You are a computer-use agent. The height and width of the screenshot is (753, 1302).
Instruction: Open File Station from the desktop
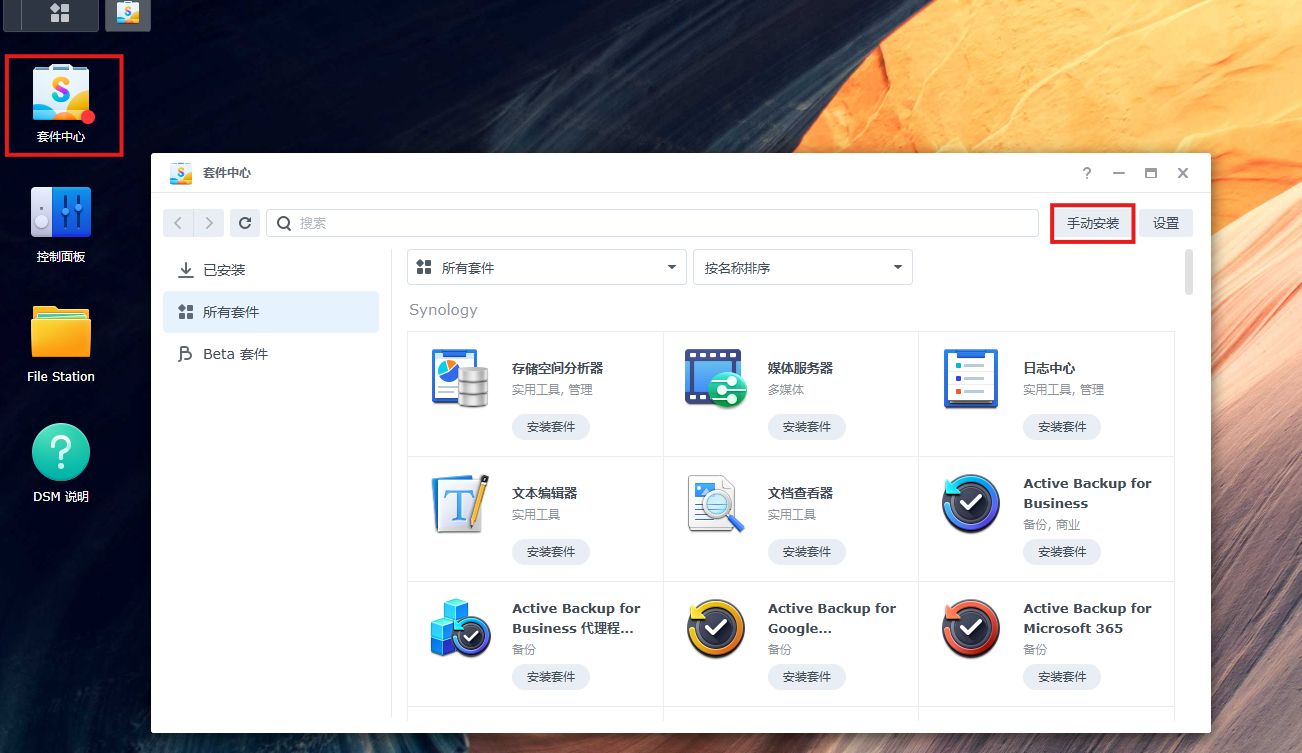tap(61, 333)
